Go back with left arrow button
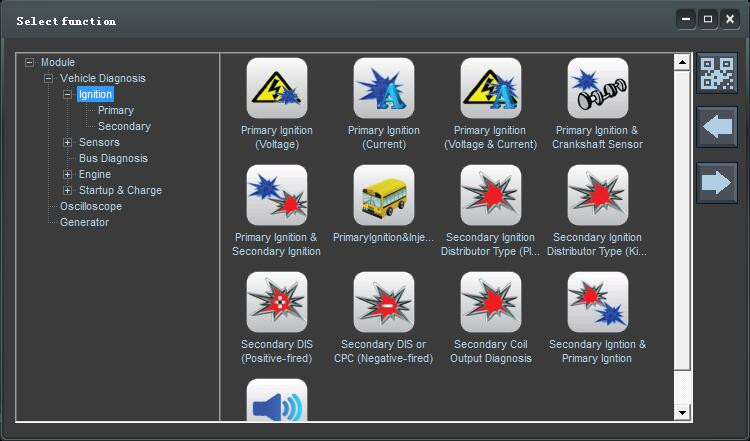This screenshot has height=441, width=750. click(x=717, y=127)
